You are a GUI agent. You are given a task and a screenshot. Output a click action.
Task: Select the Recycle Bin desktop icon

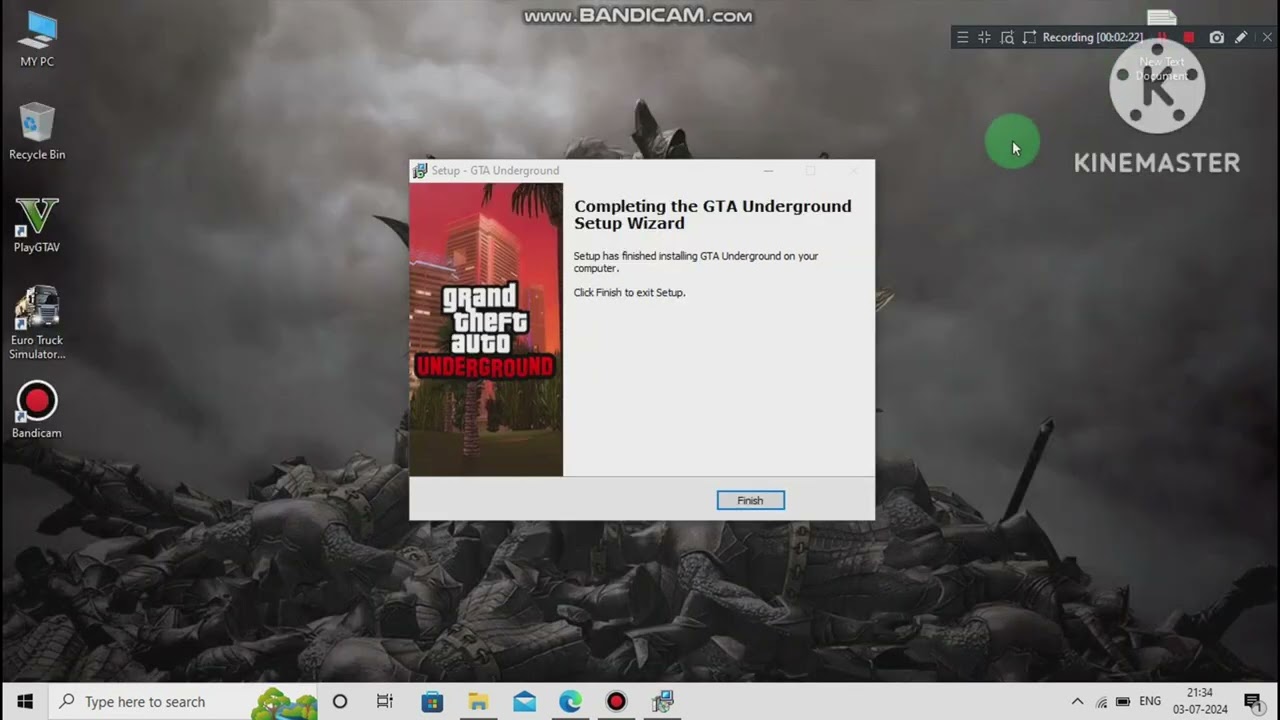(x=37, y=131)
